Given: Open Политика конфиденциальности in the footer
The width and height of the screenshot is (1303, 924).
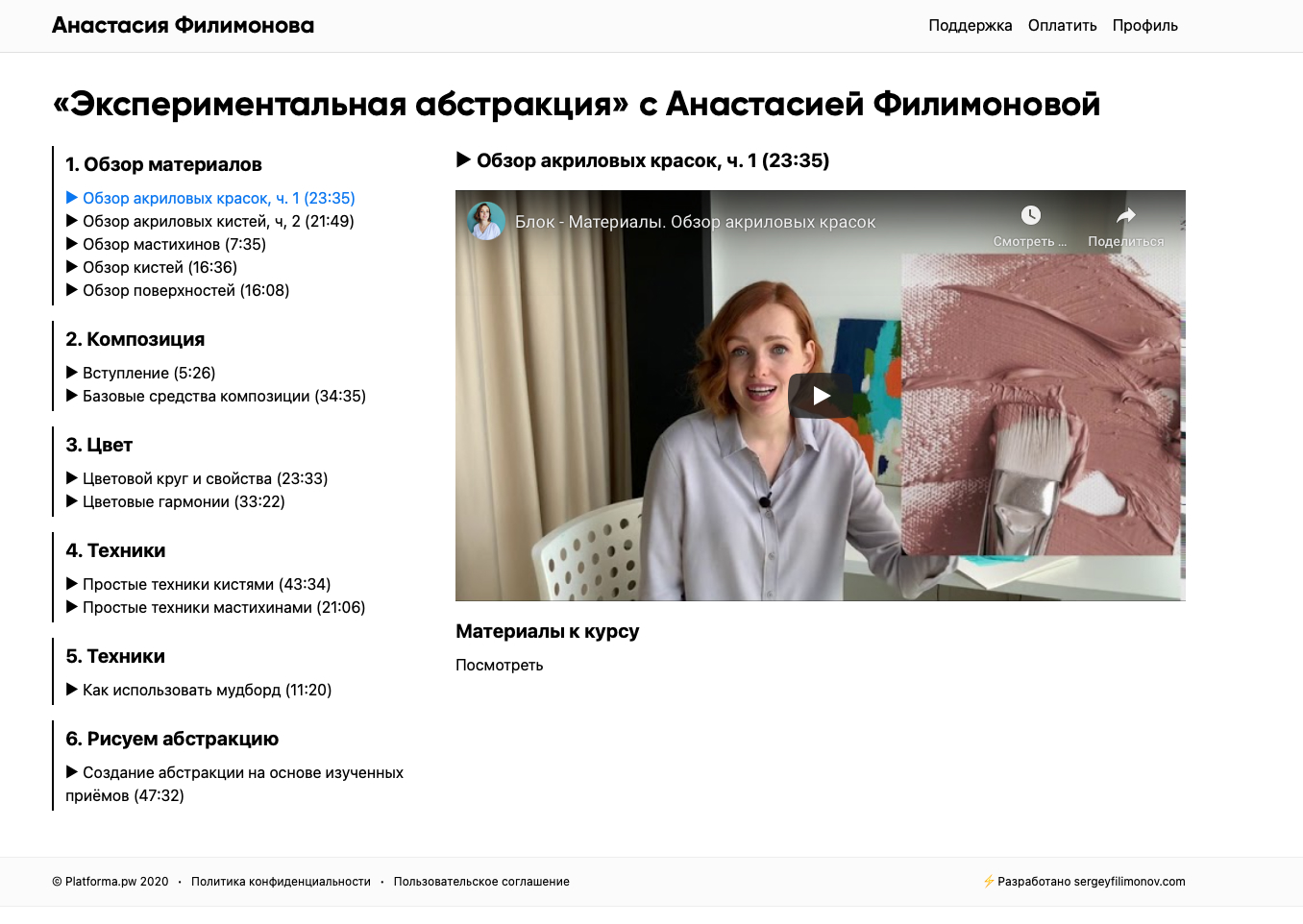Looking at the screenshot, I should [x=281, y=882].
